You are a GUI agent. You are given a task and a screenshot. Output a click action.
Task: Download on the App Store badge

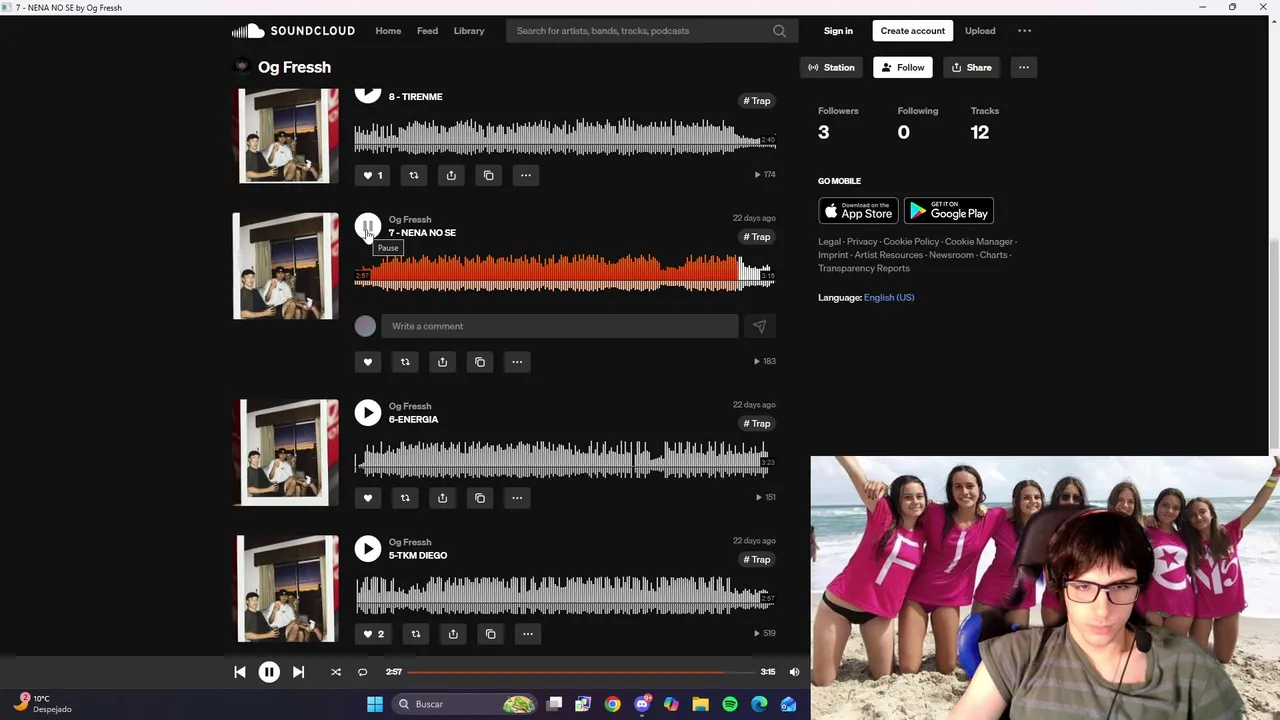click(x=858, y=211)
